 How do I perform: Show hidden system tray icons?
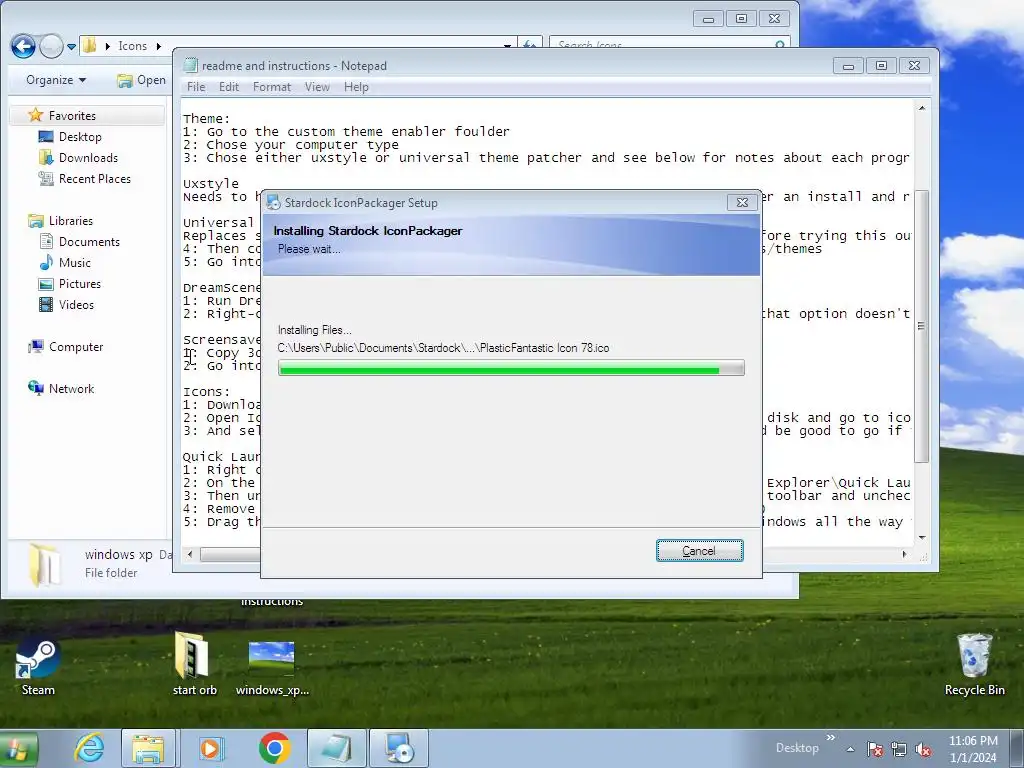click(x=850, y=749)
